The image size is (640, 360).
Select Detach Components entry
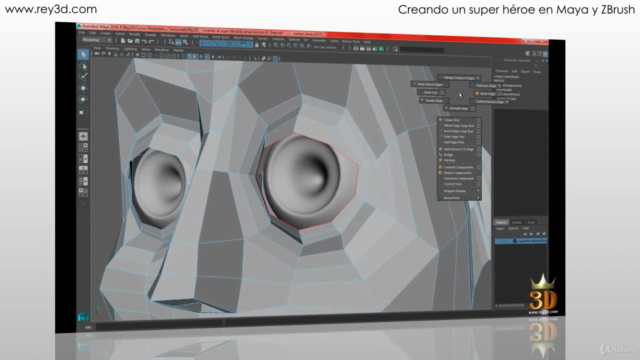[459, 173]
